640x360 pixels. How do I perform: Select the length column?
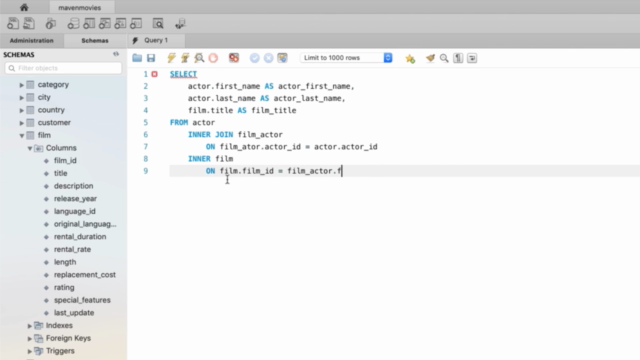pos(65,262)
